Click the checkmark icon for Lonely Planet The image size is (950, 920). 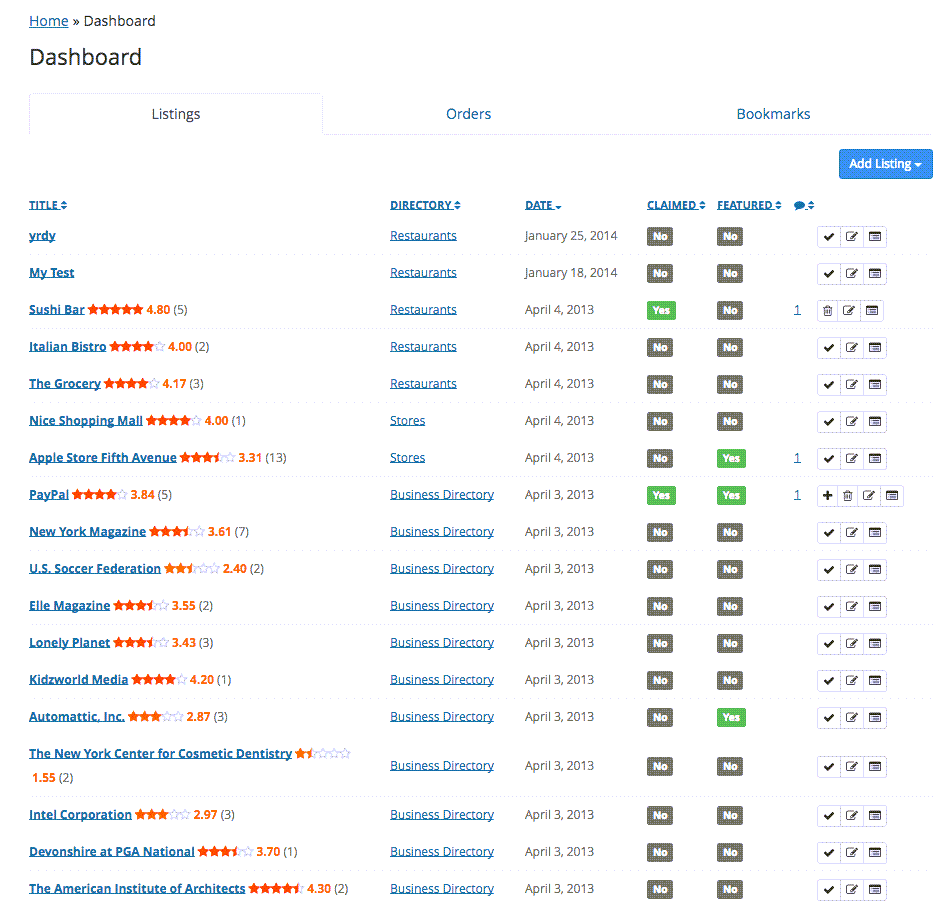[829, 643]
